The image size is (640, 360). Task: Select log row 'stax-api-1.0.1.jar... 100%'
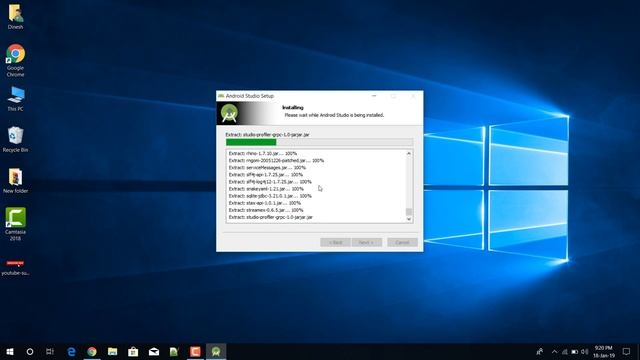click(264, 203)
